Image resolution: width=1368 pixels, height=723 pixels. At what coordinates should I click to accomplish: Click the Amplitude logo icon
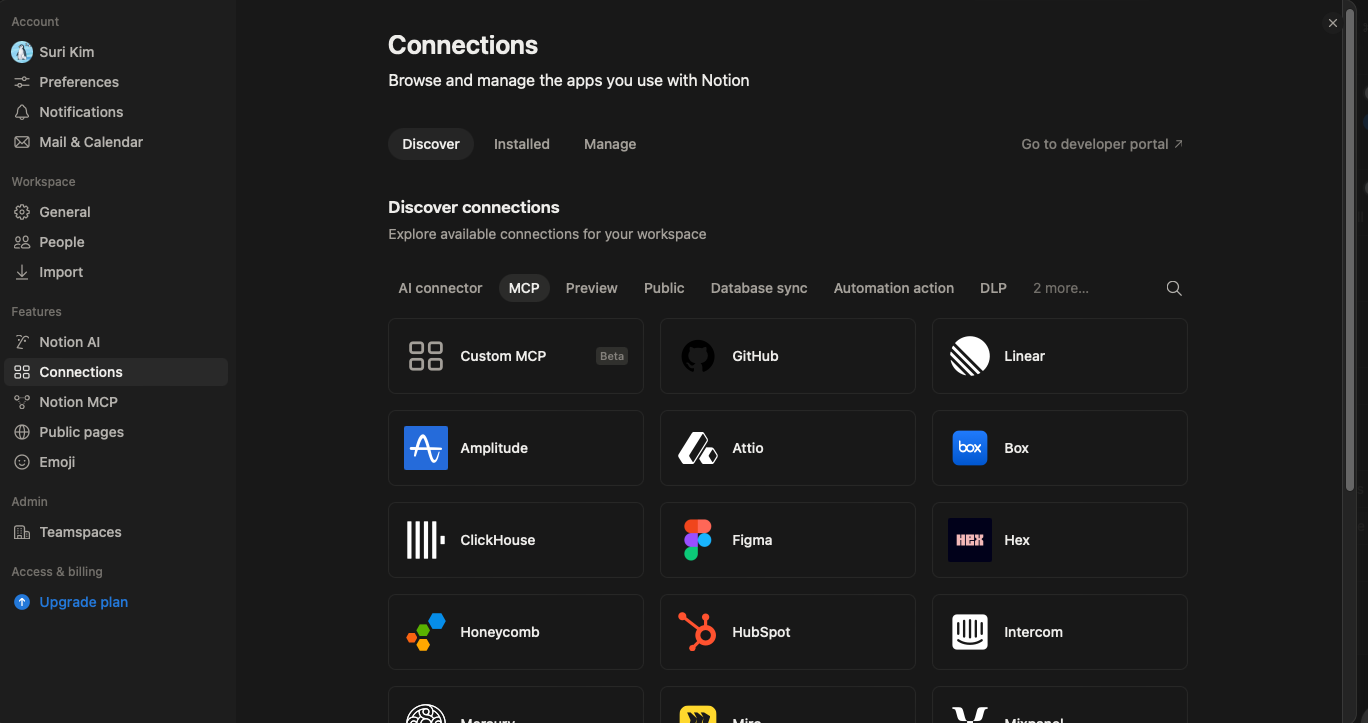click(x=426, y=448)
